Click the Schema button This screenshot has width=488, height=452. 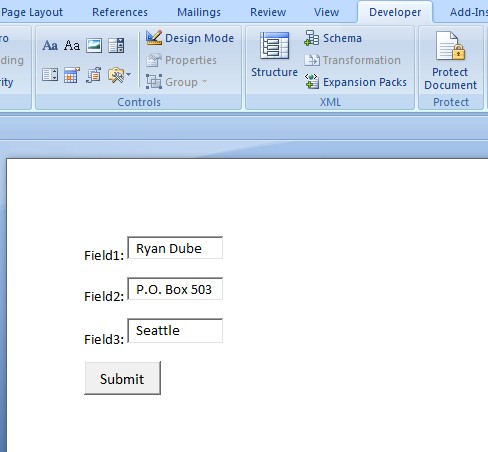[333, 38]
